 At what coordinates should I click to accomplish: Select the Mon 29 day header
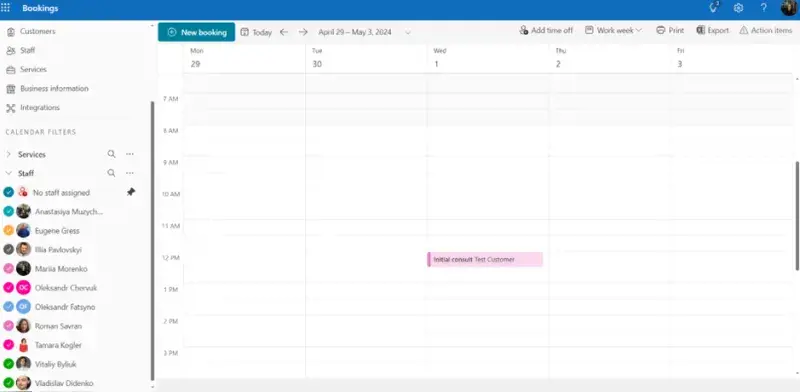coord(244,58)
